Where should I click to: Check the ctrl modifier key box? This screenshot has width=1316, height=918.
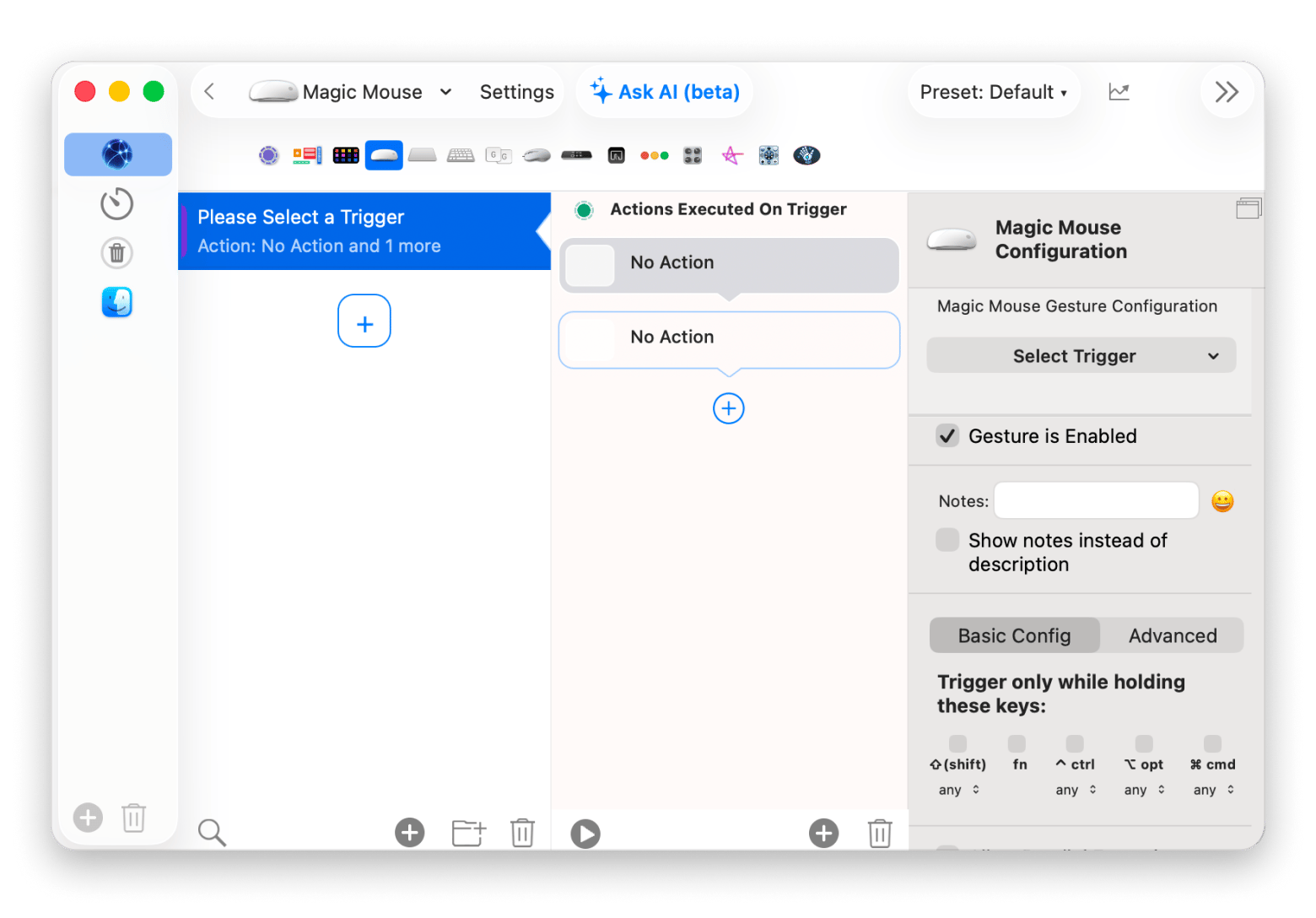tap(1075, 743)
